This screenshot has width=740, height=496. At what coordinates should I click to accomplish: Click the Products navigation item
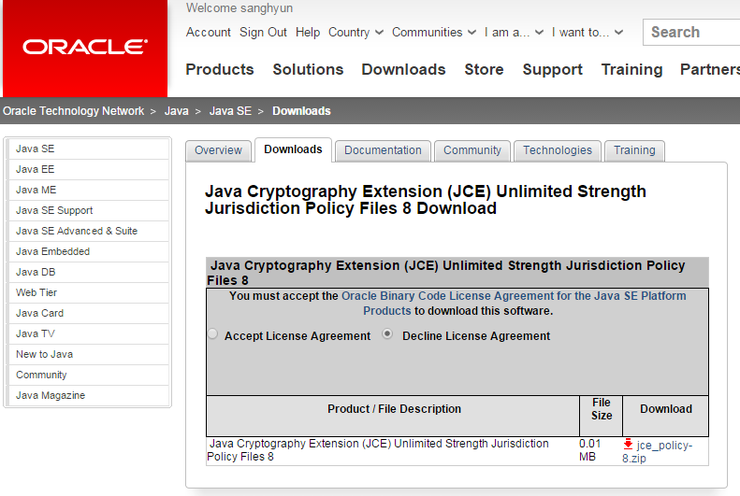tap(220, 69)
